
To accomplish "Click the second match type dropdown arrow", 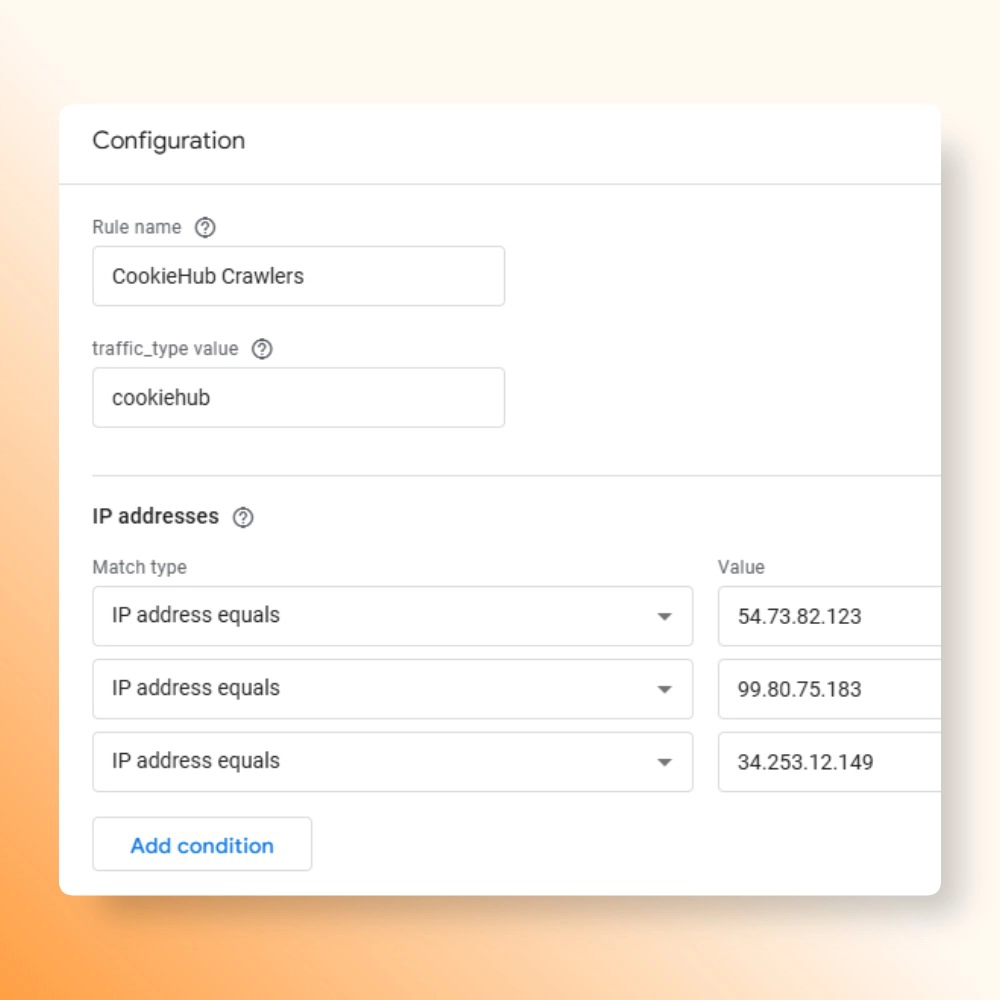I will click(664, 689).
